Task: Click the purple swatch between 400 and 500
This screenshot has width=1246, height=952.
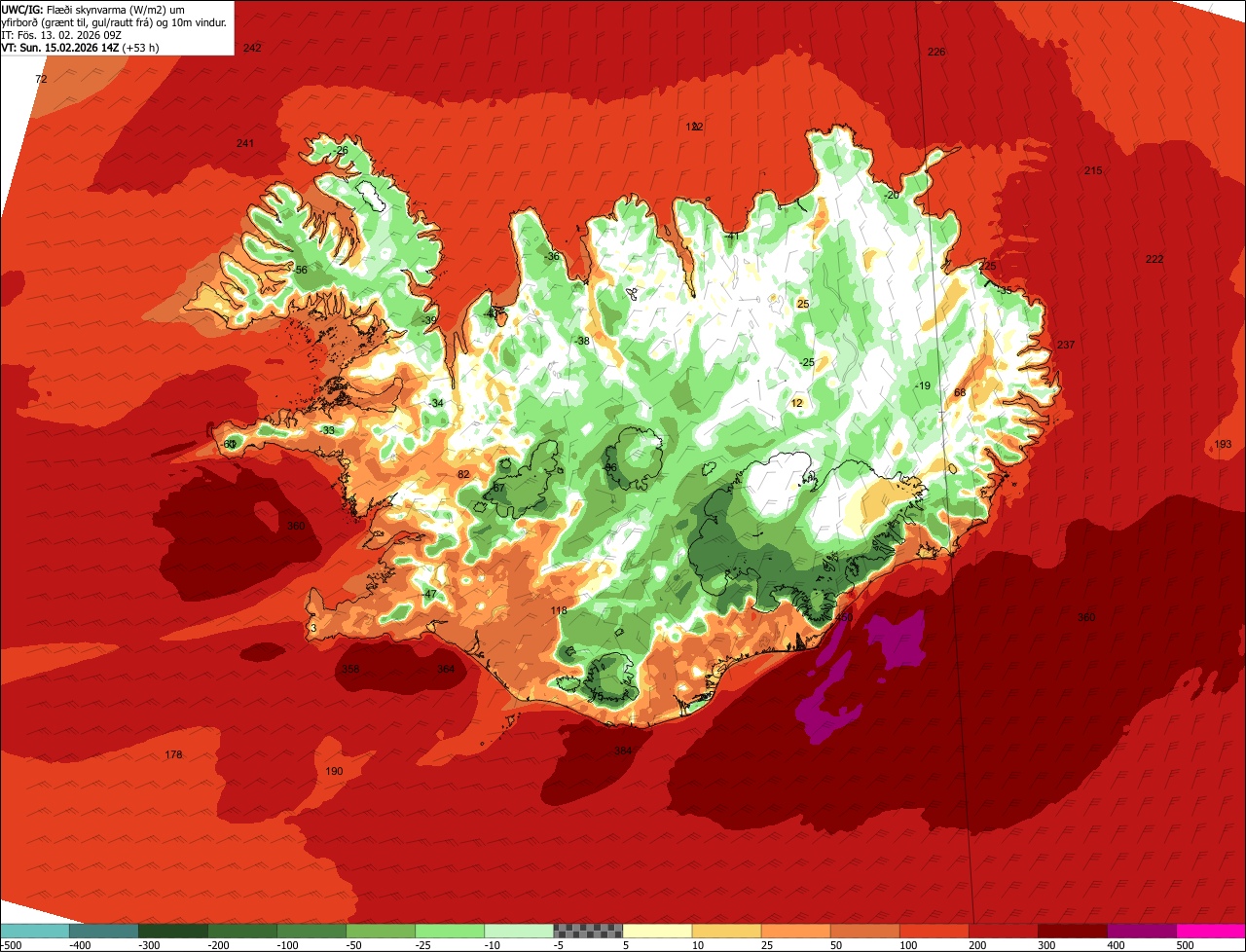Action: pyautogui.click(x=1141, y=930)
